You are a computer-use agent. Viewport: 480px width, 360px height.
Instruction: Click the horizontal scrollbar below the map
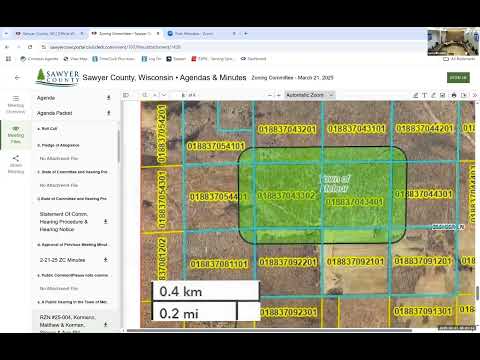[269, 331]
